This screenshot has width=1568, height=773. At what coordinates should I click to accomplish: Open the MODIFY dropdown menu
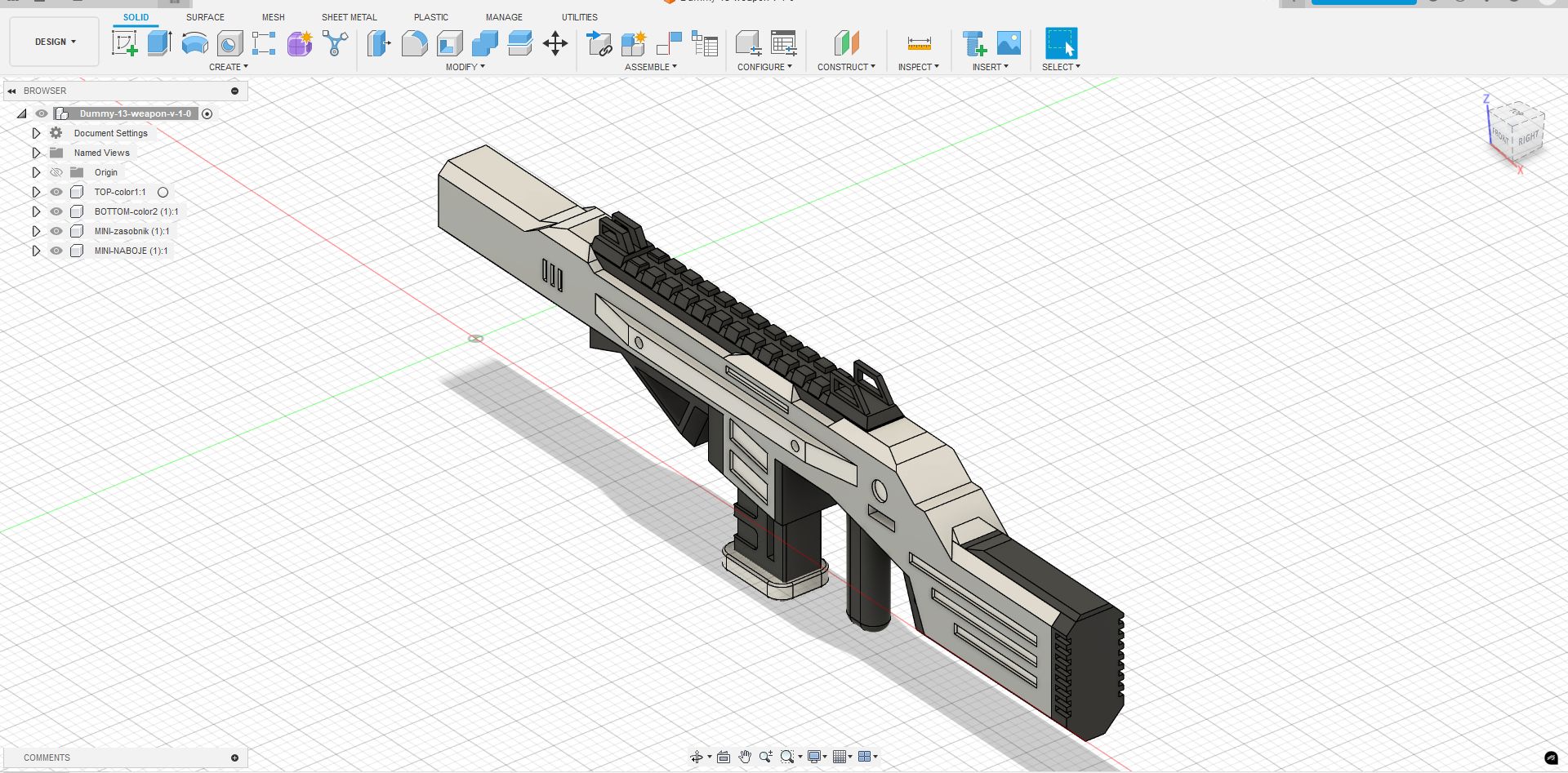(x=465, y=67)
